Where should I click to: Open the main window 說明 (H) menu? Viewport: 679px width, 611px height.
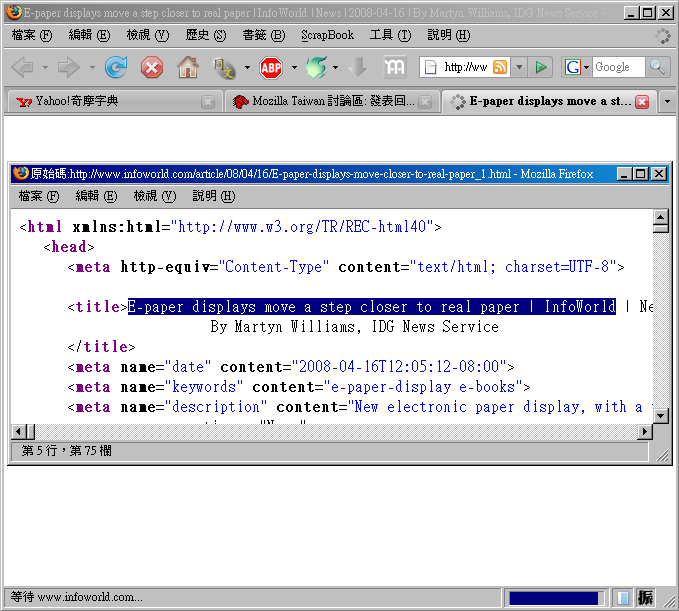pyautogui.click(x=449, y=35)
